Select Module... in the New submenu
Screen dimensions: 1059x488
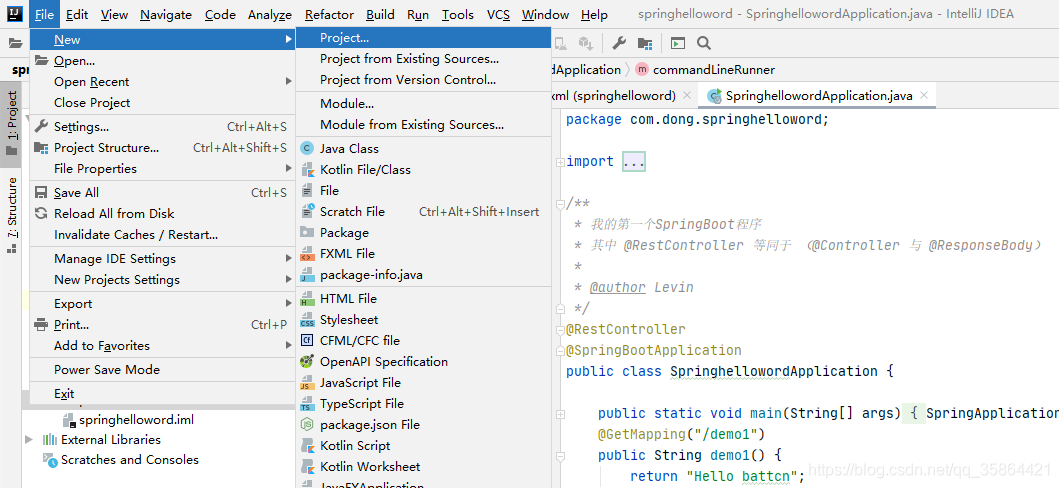423,104
